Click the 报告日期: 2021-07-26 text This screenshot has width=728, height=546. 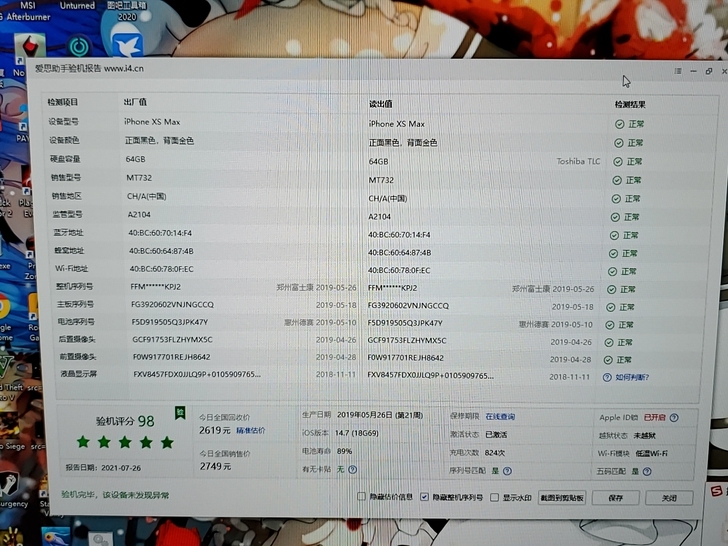point(103,468)
